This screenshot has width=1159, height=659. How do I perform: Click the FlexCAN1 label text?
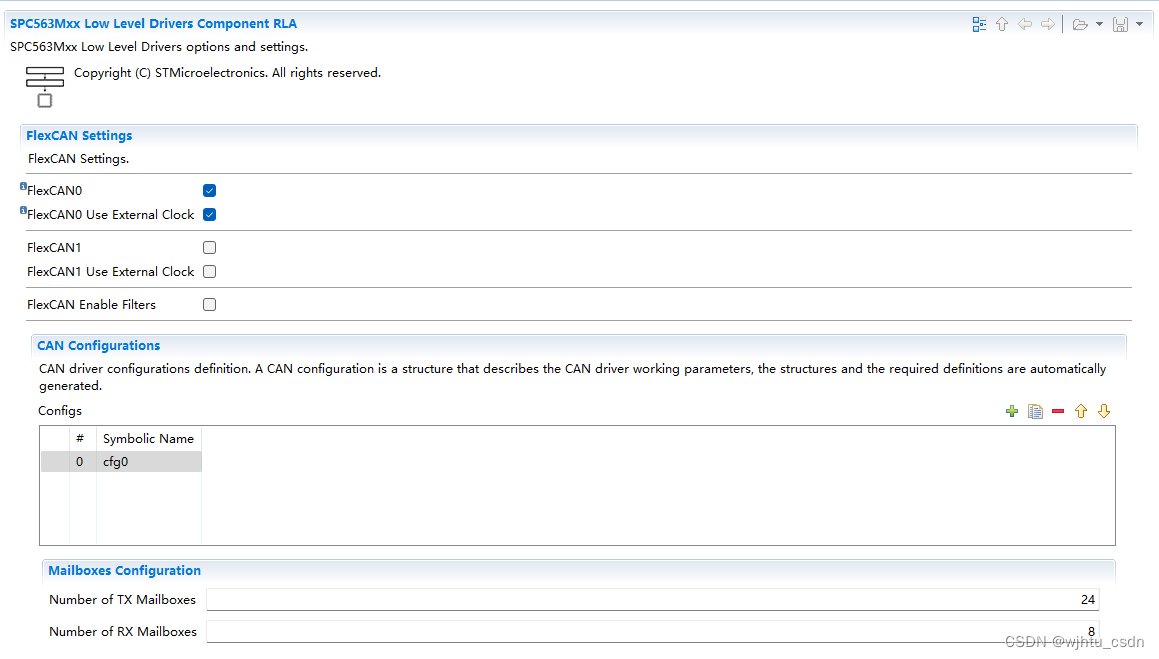click(x=54, y=247)
